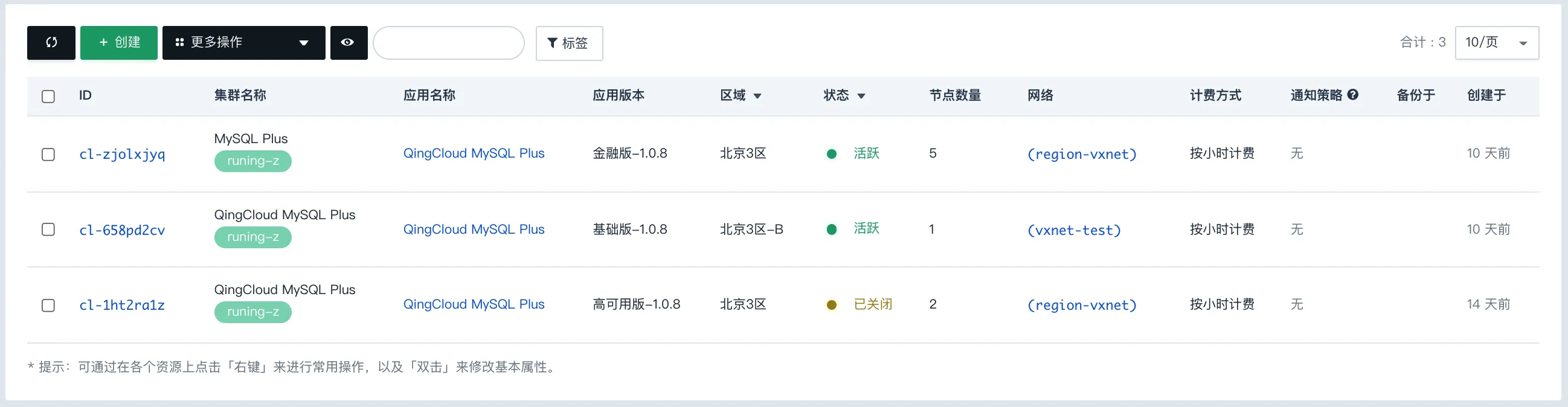Focus the search input field
Viewport: 1568px width, 407px height.
tap(449, 43)
